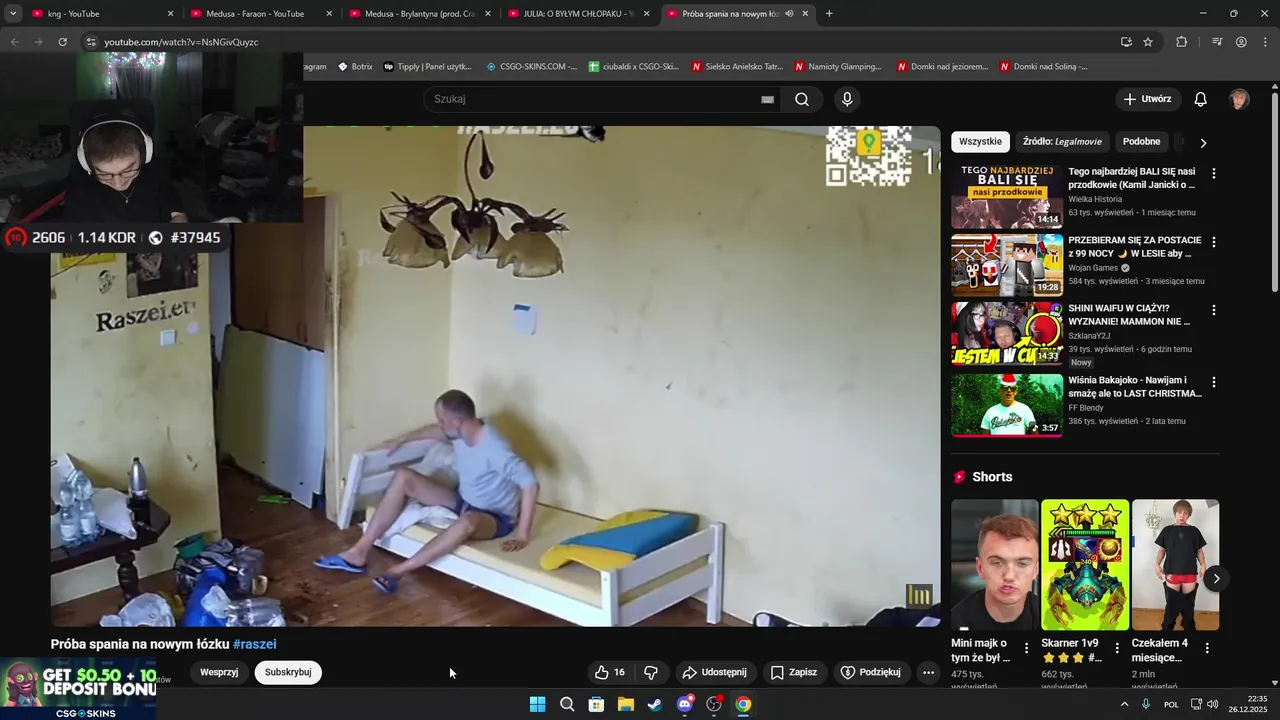The height and width of the screenshot is (720, 1280).
Task: Select the Źródło: Legalmovie chip
Action: [1062, 142]
